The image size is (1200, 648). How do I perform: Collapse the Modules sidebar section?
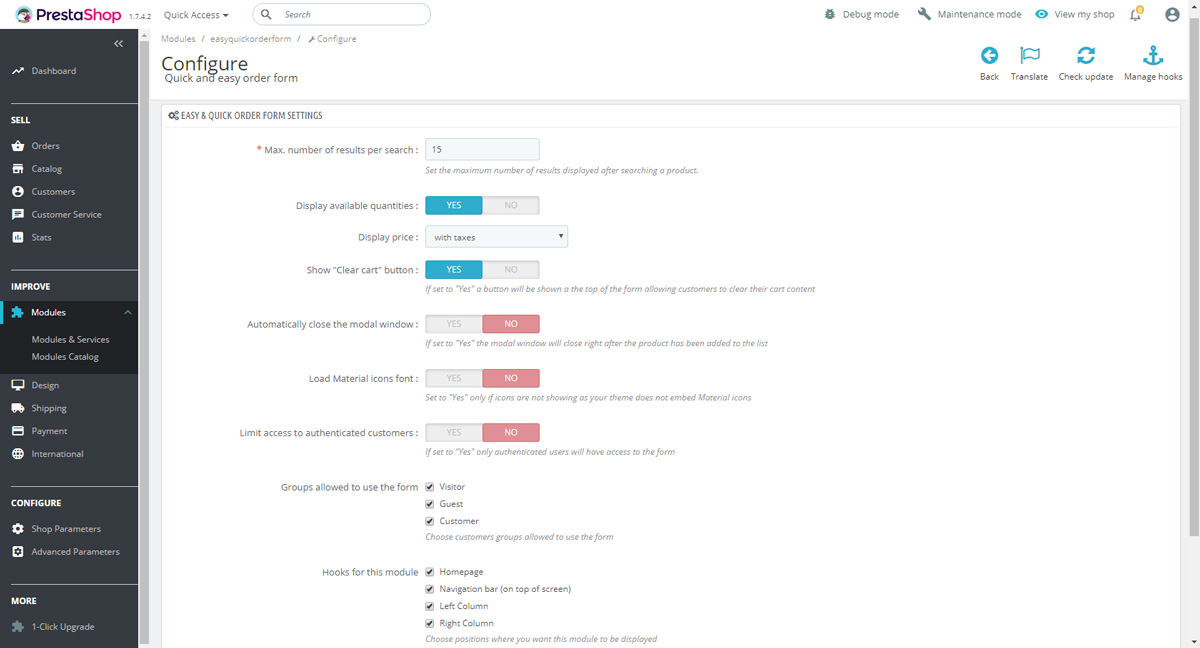127,313
